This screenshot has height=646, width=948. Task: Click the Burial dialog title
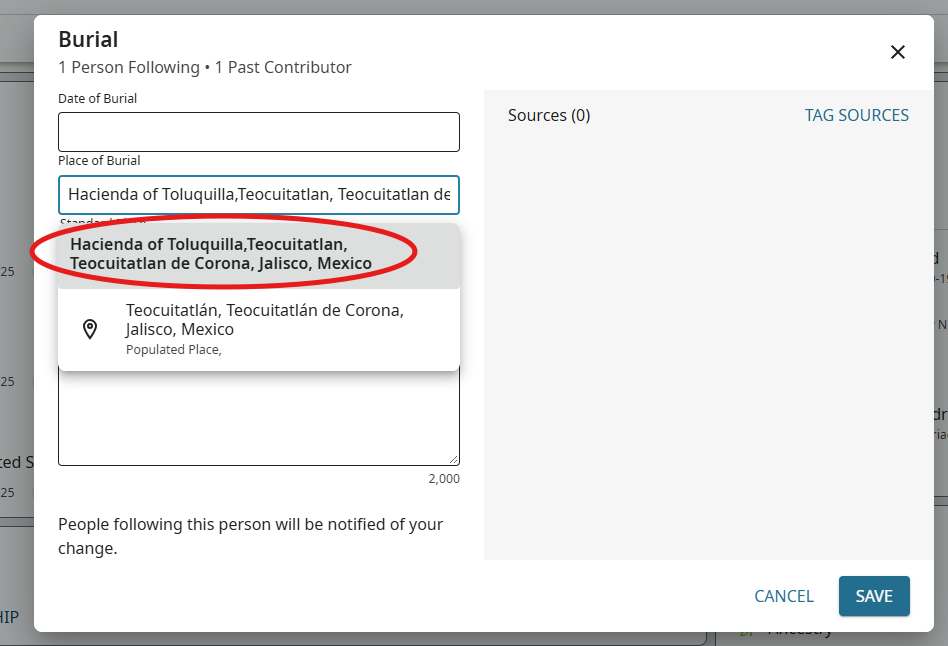(88, 40)
